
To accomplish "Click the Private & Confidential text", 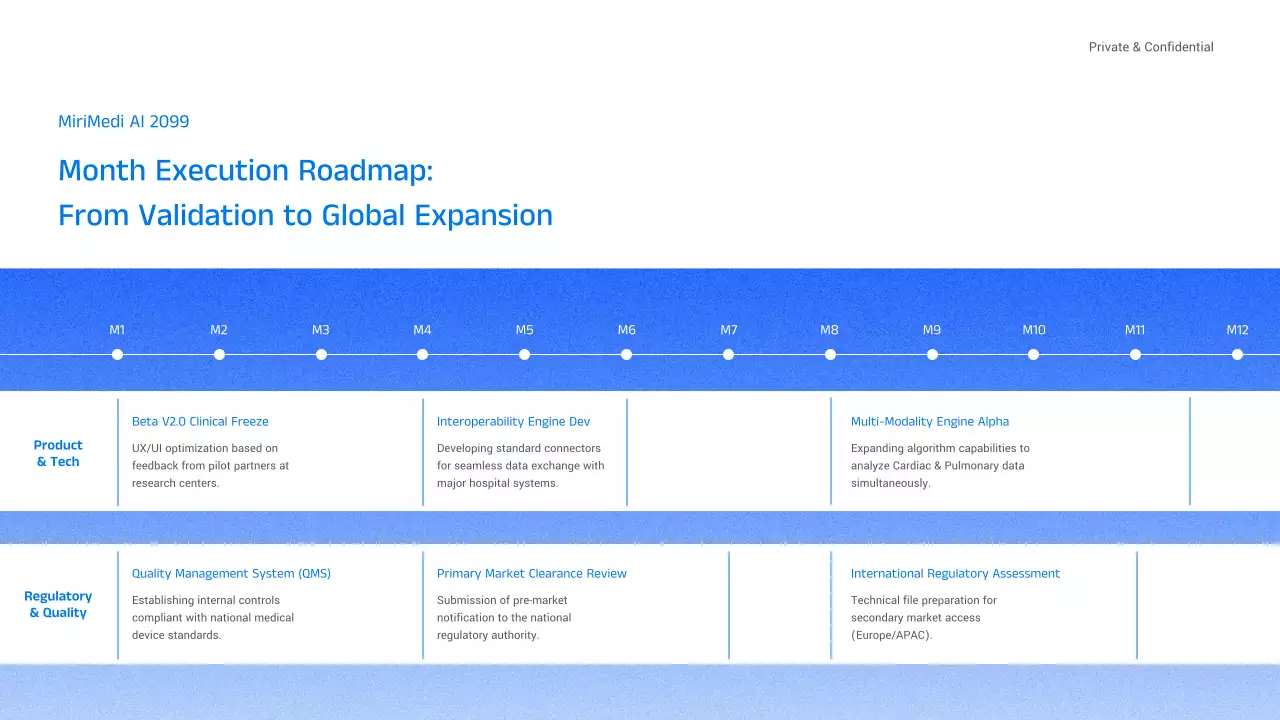I will coord(1151,47).
